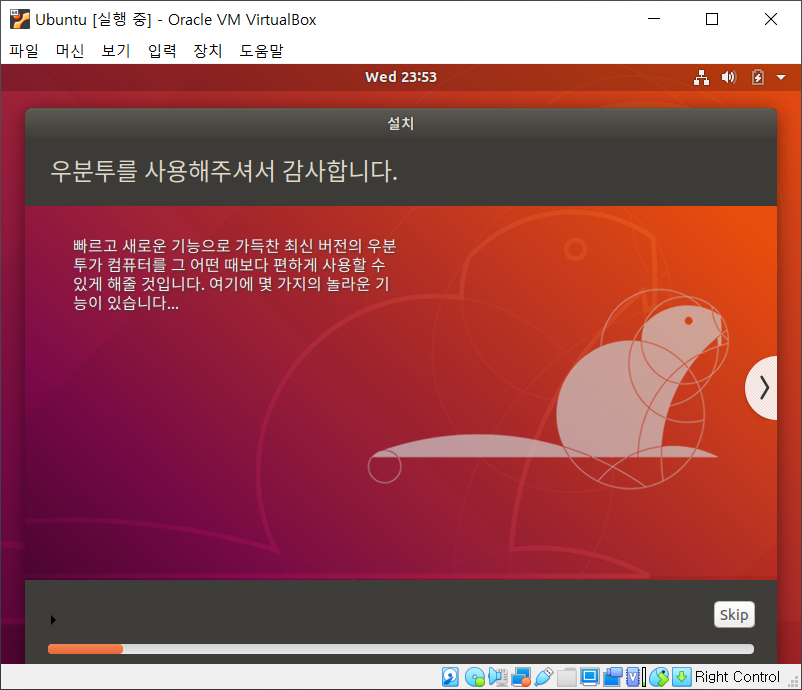802x690 pixels.
Task: Click the Ubuntu volume speaker indicator
Action: (729, 77)
